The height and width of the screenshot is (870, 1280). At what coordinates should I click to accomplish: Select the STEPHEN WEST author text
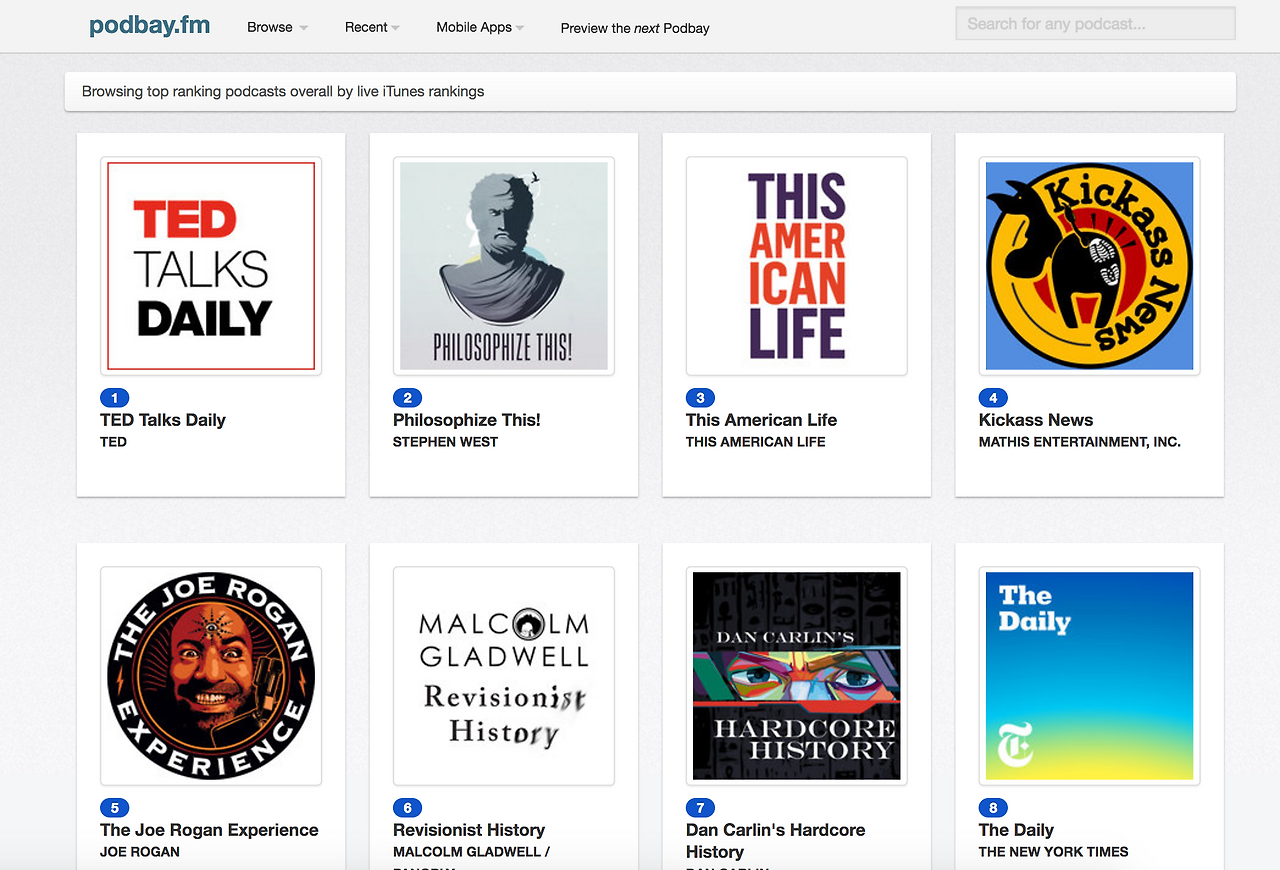pyautogui.click(x=446, y=442)
